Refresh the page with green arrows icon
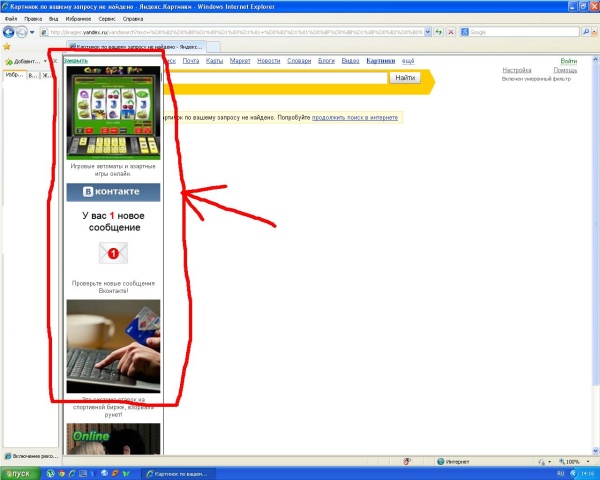Viewport: 600px width, 480px height. click(x=439, y=32)
